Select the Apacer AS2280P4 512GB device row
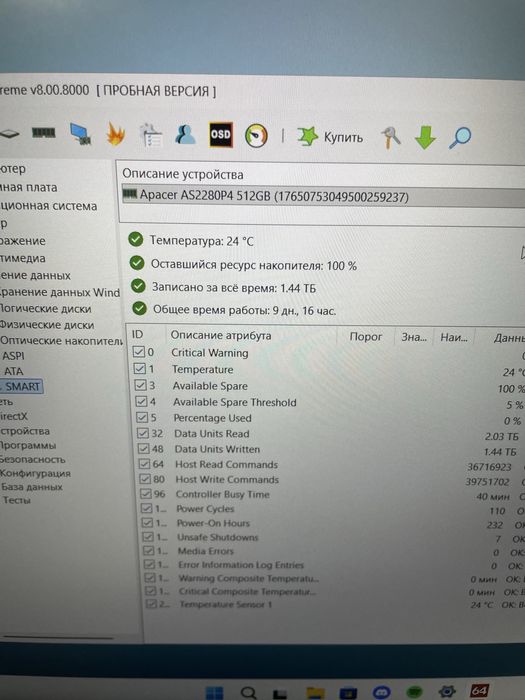 tap(324, 196)
